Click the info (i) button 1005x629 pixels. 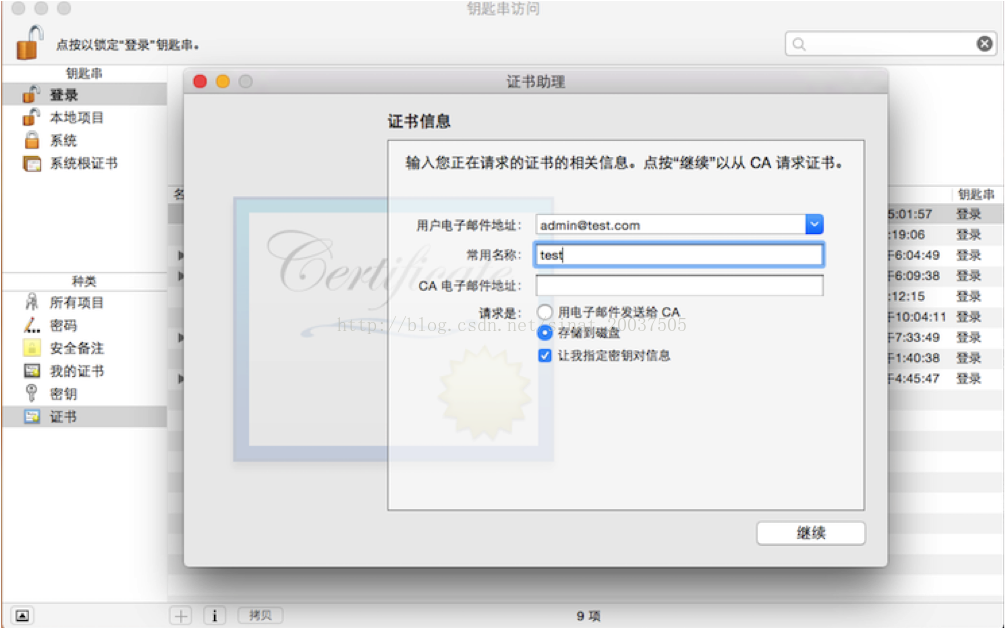click(215, 616)
